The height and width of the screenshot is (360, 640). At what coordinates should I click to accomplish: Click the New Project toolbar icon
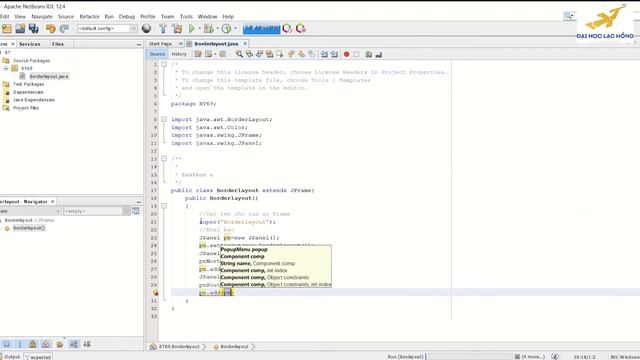click(7, 28)
